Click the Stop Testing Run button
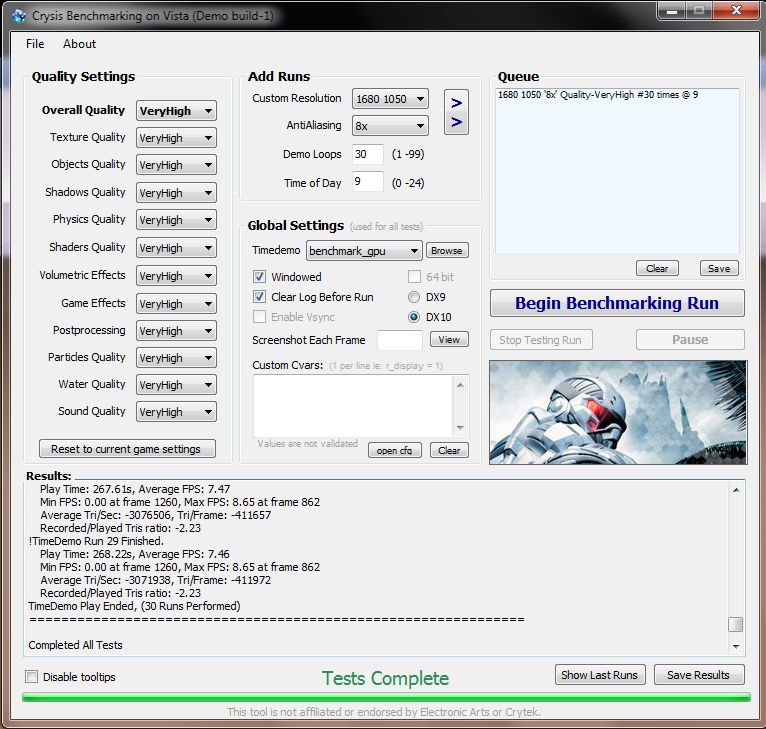The height and width of the screenshot is (729, 766). (x=541, y=340)
